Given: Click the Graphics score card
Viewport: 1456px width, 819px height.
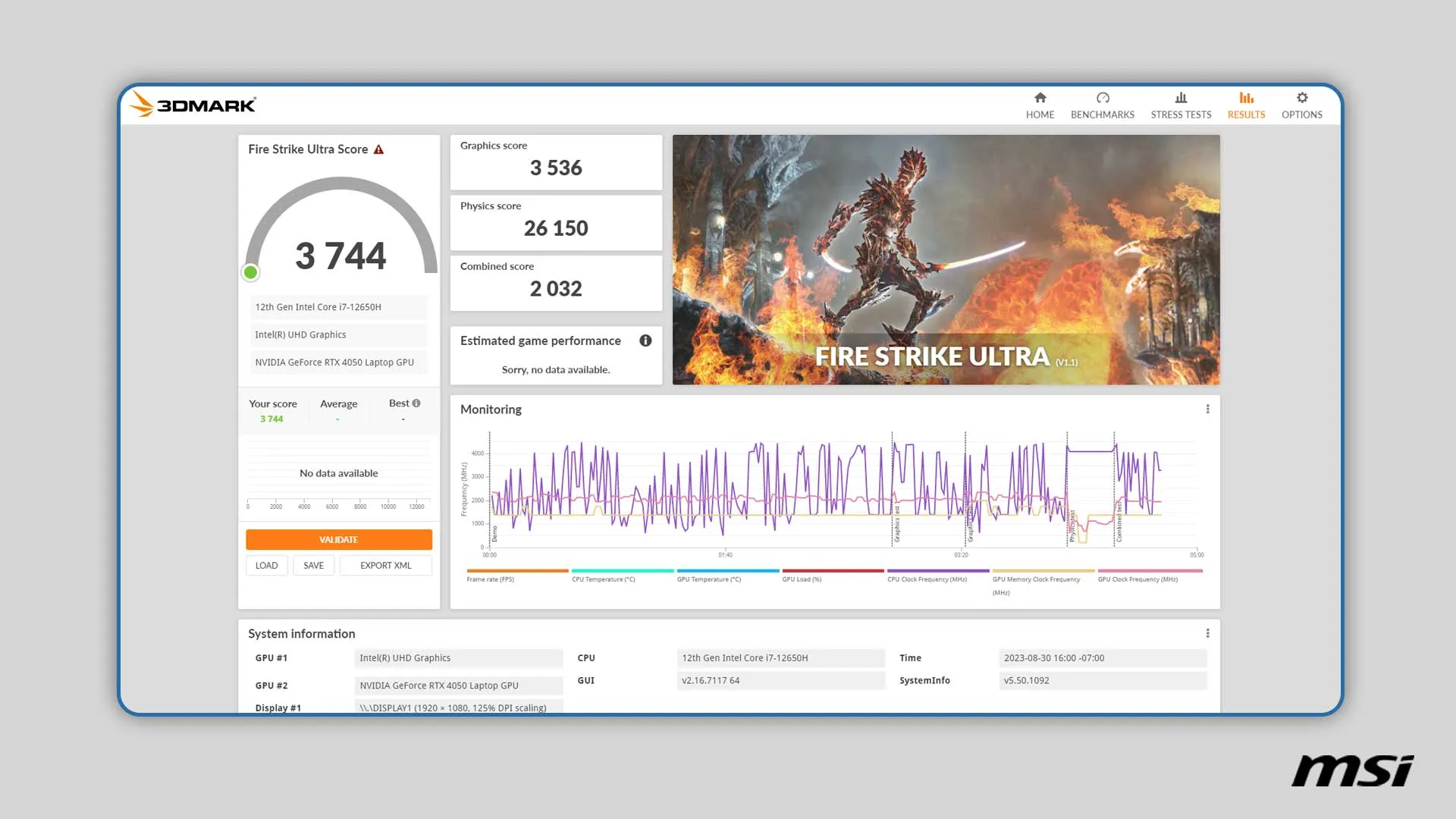Looking at the screenshot, I should click(x=556, y=162).
